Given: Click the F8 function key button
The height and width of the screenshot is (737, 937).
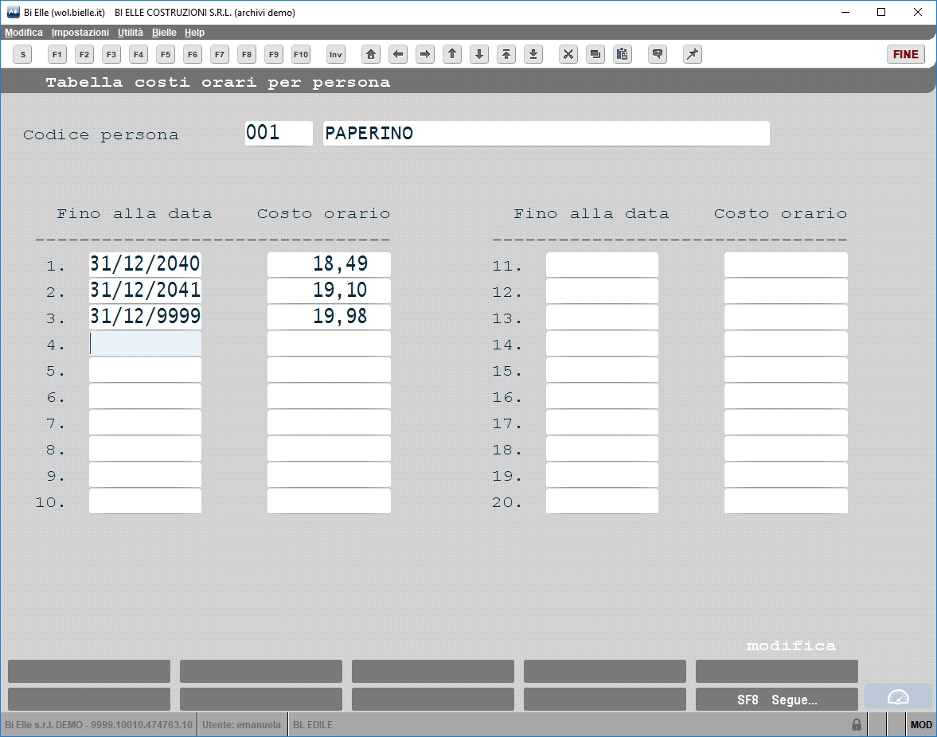Looking at the screenshot, I should 247,54.
